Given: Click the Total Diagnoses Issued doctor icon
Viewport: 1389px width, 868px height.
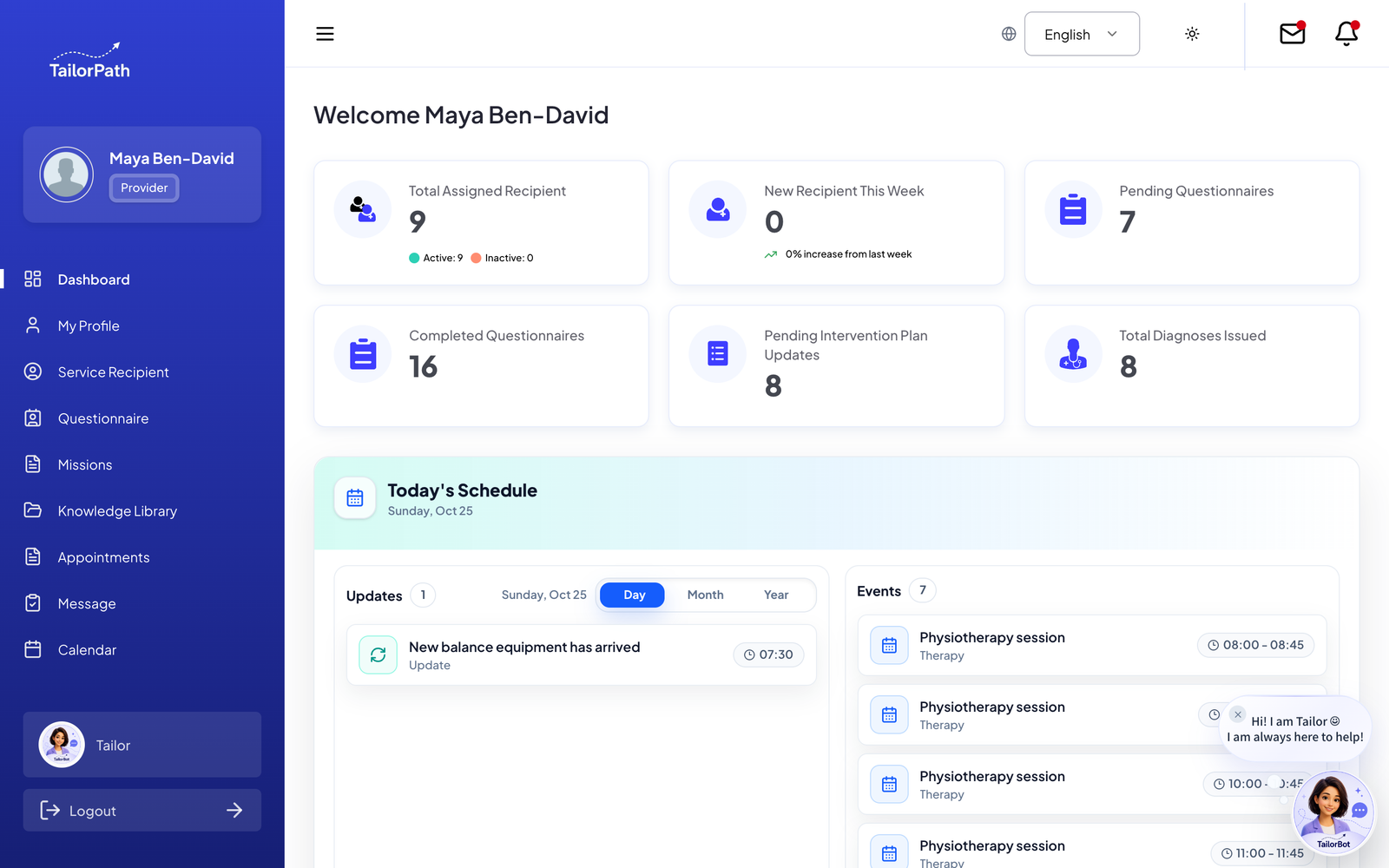Looking at the screenshot, I should pos(1073,354).
